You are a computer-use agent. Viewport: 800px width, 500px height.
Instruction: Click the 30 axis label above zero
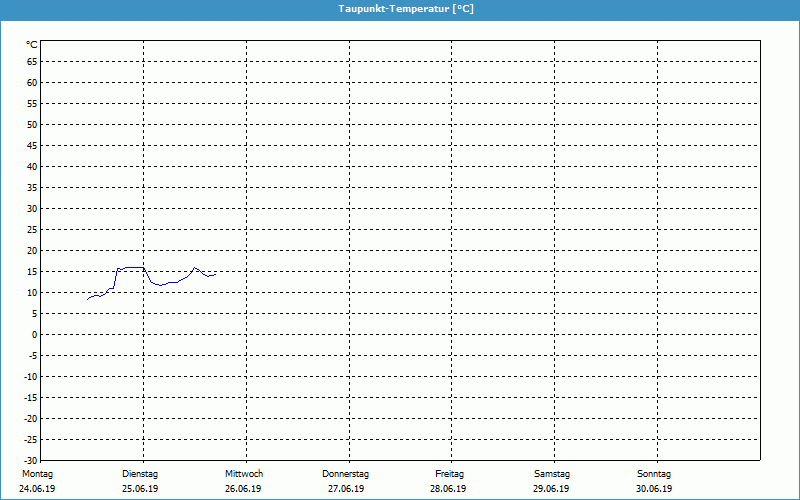pyautogui.click(x=32, y=208)
